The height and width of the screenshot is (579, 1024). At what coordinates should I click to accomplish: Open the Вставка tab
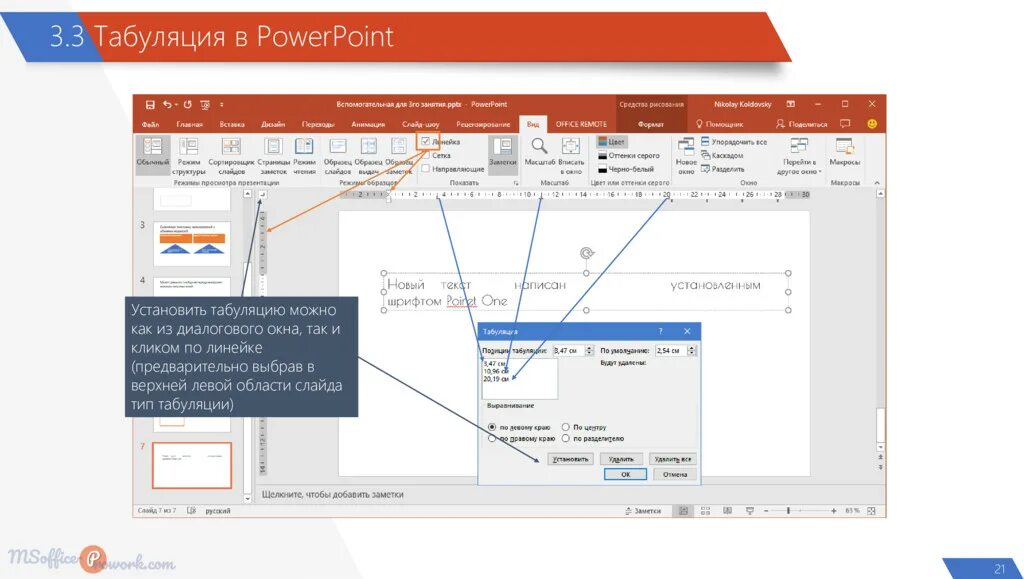232,124
